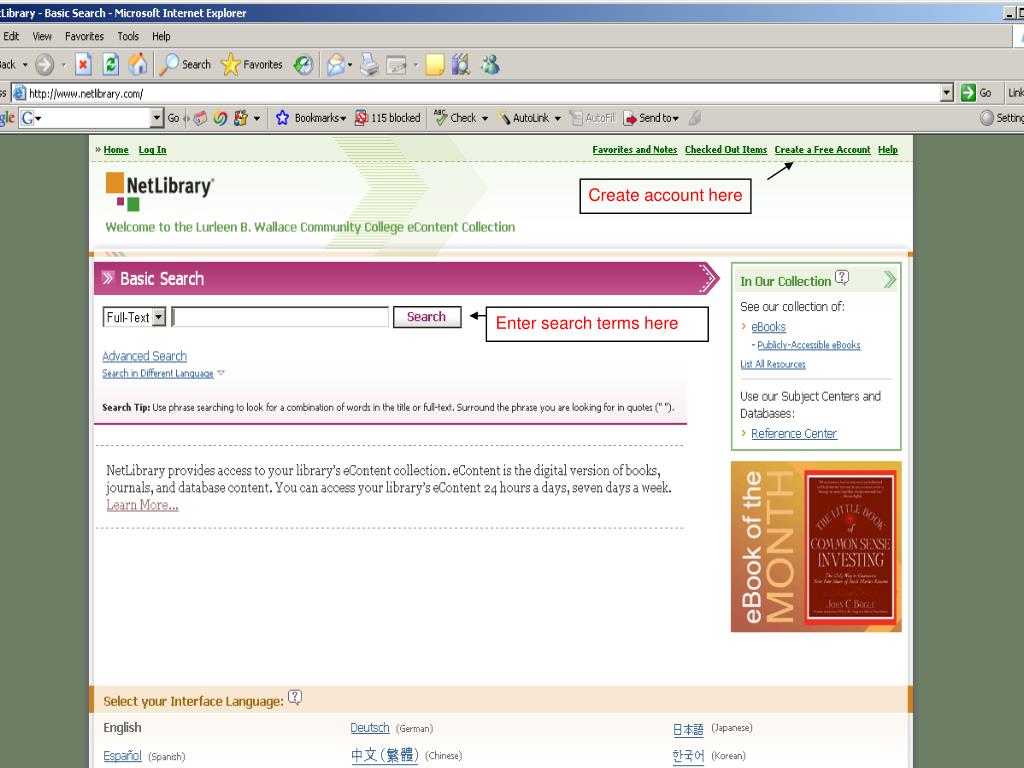
Task: Launch the Messenger icon
Action: pos(490,65)
